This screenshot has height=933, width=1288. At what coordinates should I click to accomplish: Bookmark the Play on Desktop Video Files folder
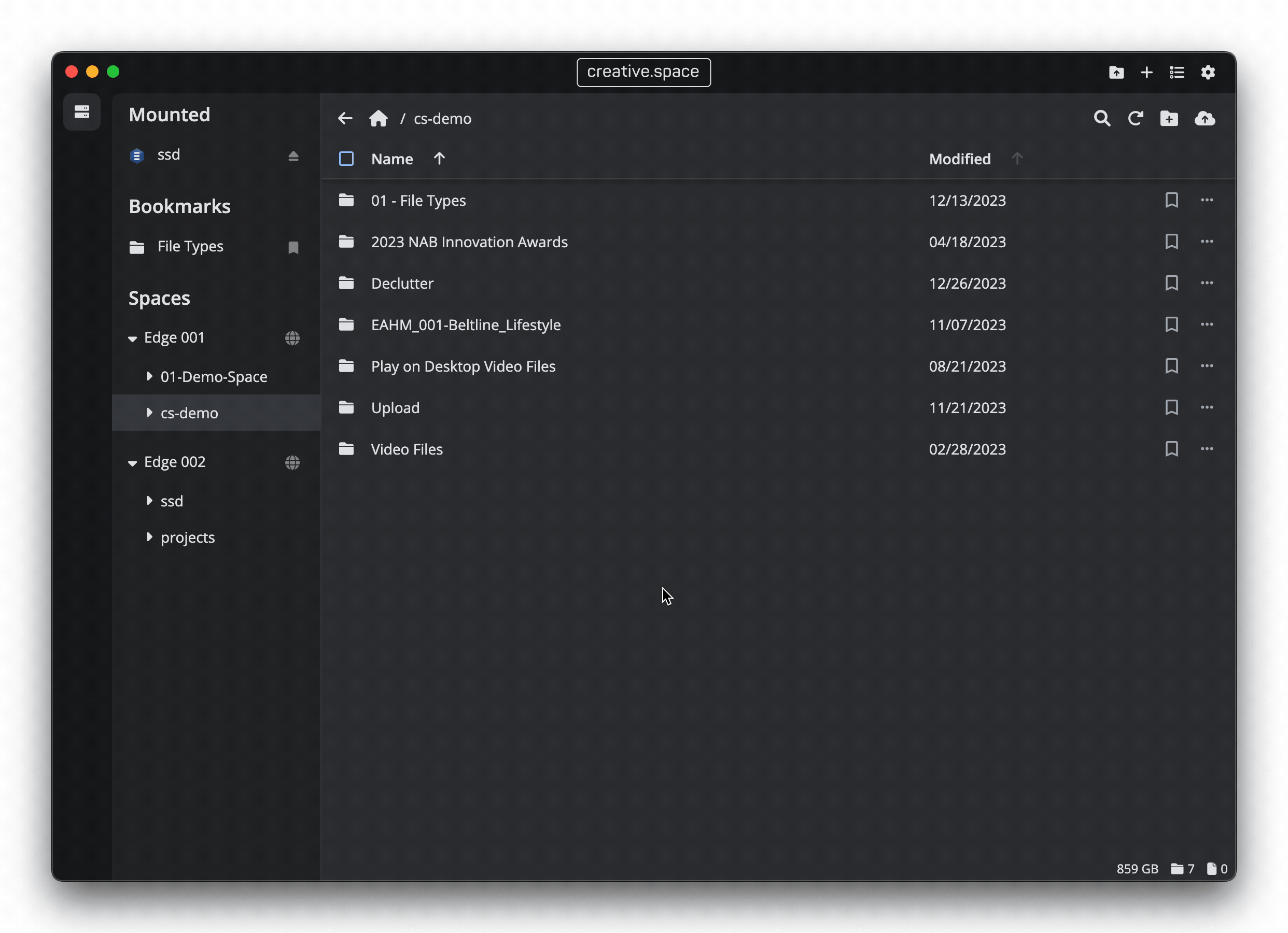point(1171,366)
